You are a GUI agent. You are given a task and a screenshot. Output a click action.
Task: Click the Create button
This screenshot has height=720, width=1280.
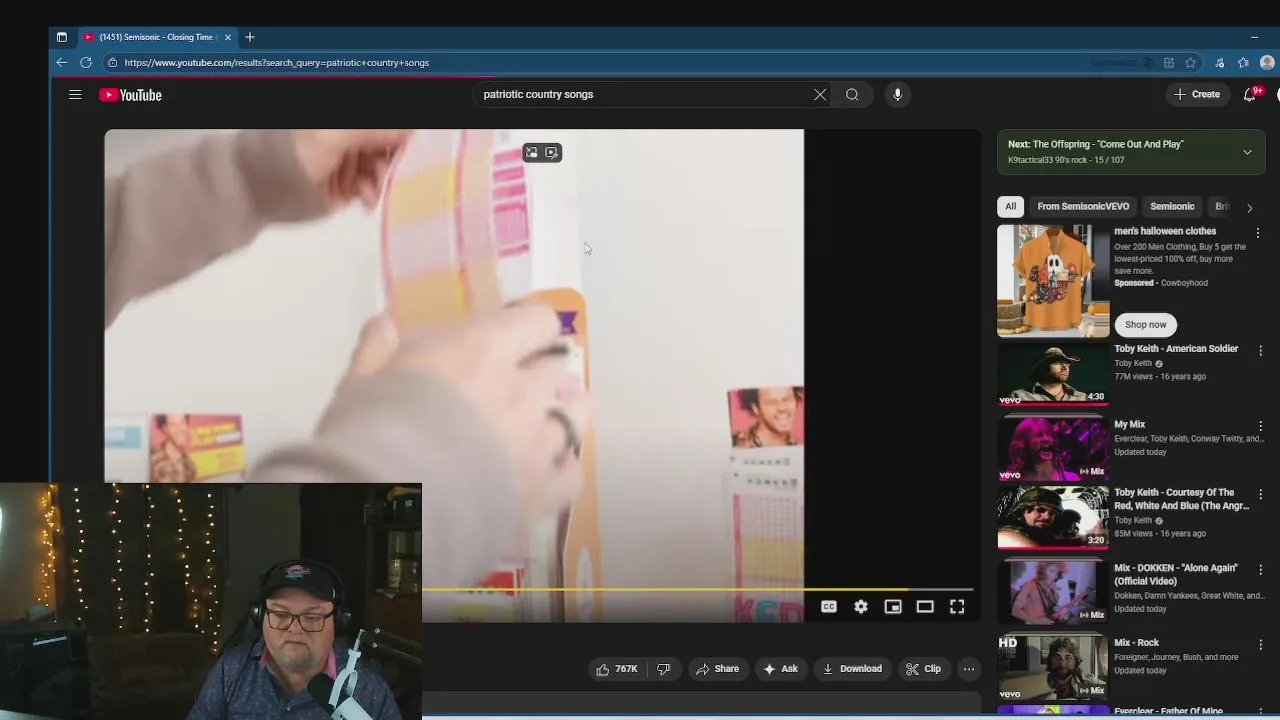pos(1197,94)
